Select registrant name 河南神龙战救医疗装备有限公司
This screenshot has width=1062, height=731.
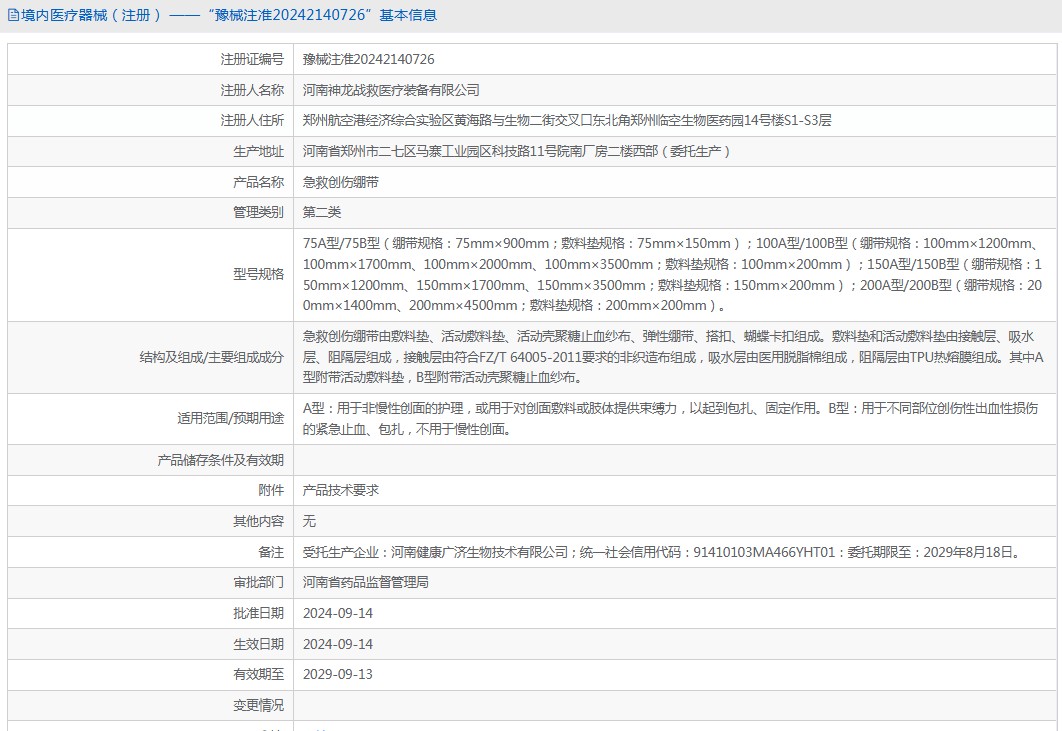pos(391,90)
